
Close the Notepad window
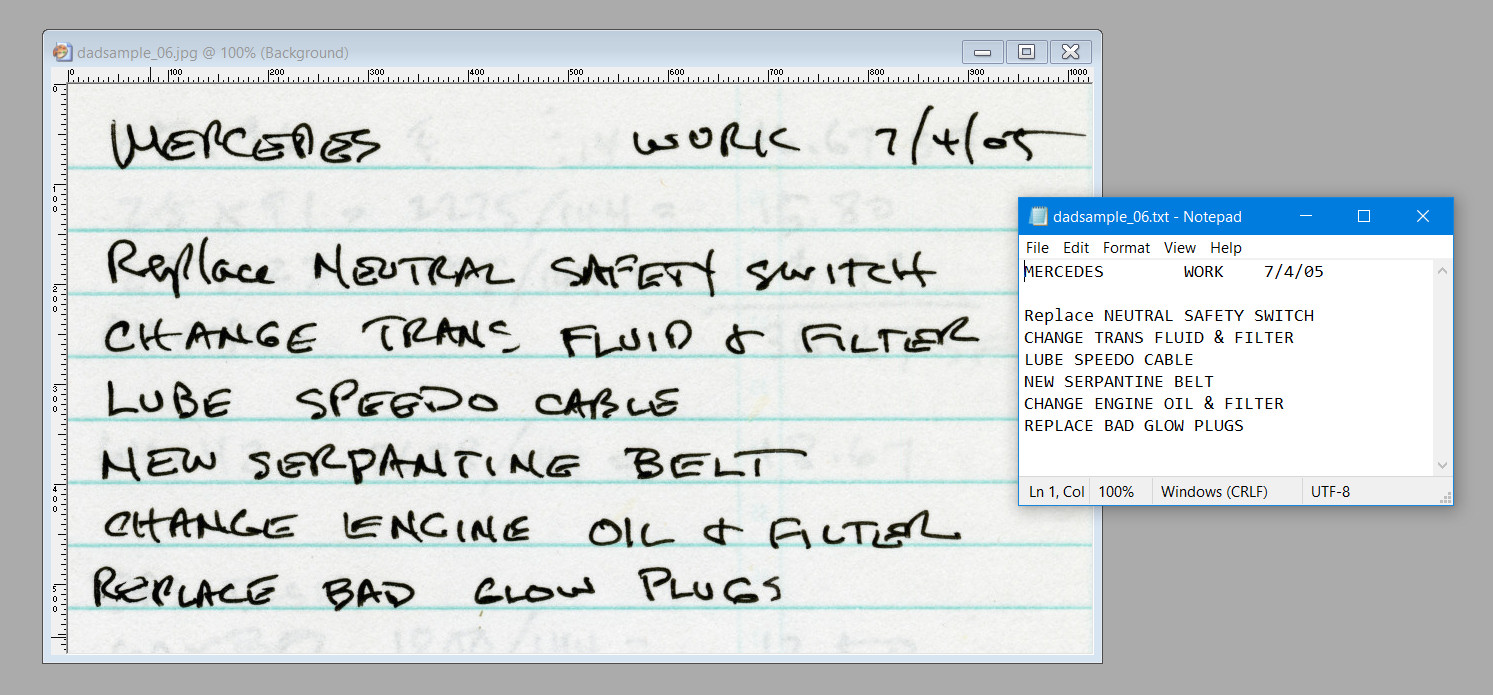click(x=1424, y=216)
